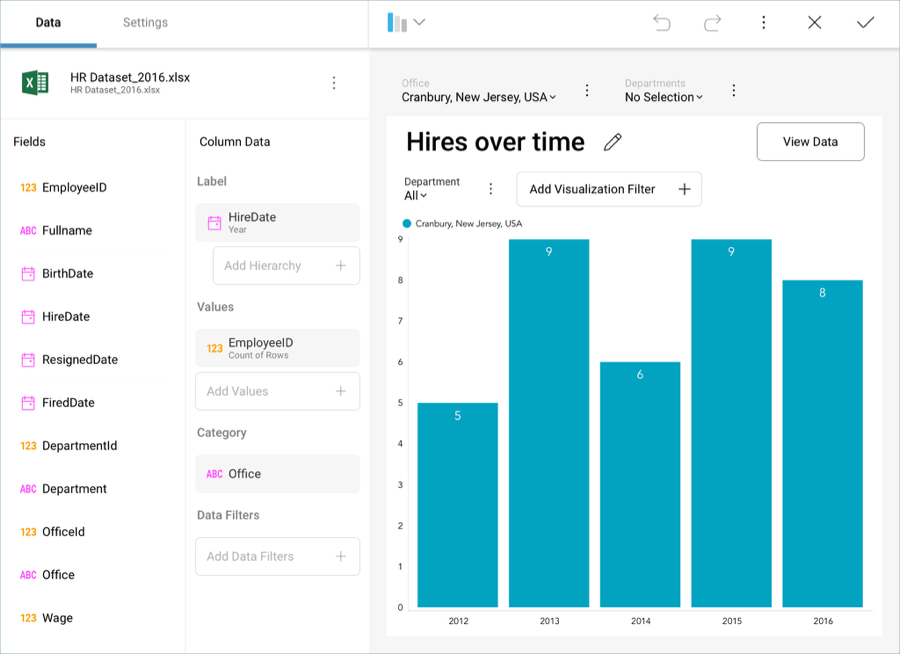
Task: Open options menu for HR Dataset_2016.xlsx
Action: [334, 83]
